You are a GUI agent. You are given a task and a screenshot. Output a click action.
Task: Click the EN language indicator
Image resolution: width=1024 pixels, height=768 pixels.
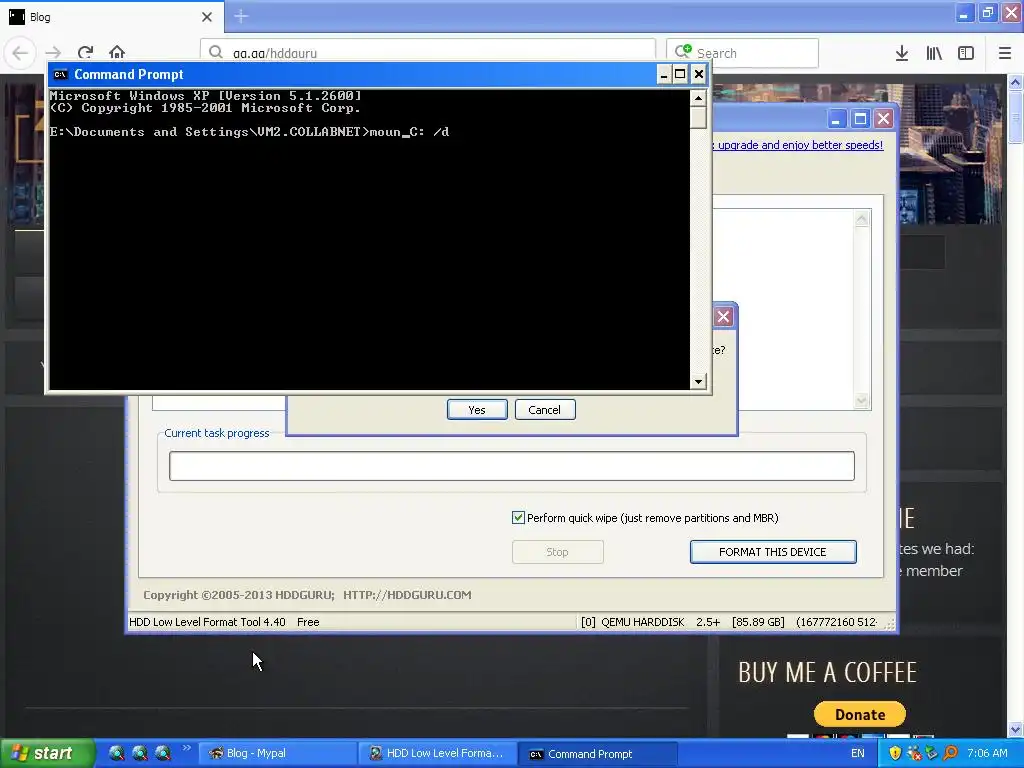click(x=857, y=753)
